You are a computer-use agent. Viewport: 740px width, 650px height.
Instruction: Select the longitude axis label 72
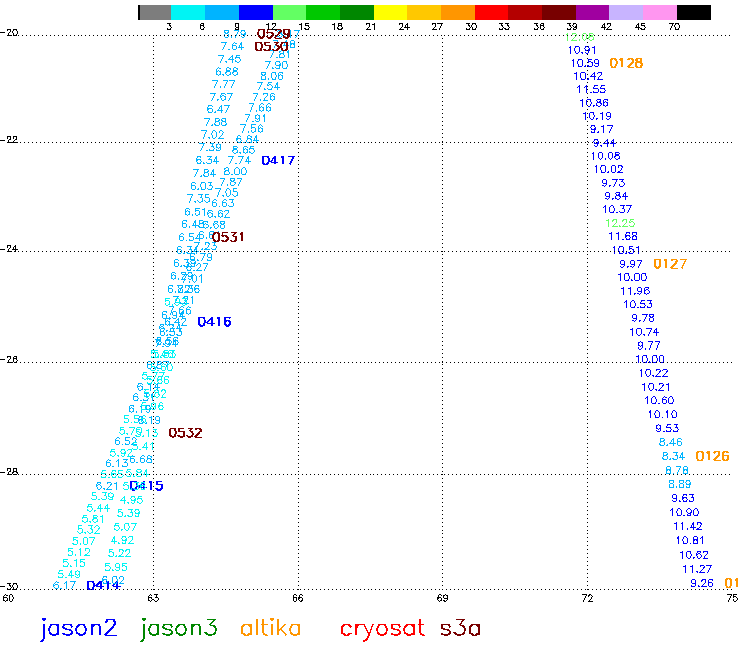(588, 598)
